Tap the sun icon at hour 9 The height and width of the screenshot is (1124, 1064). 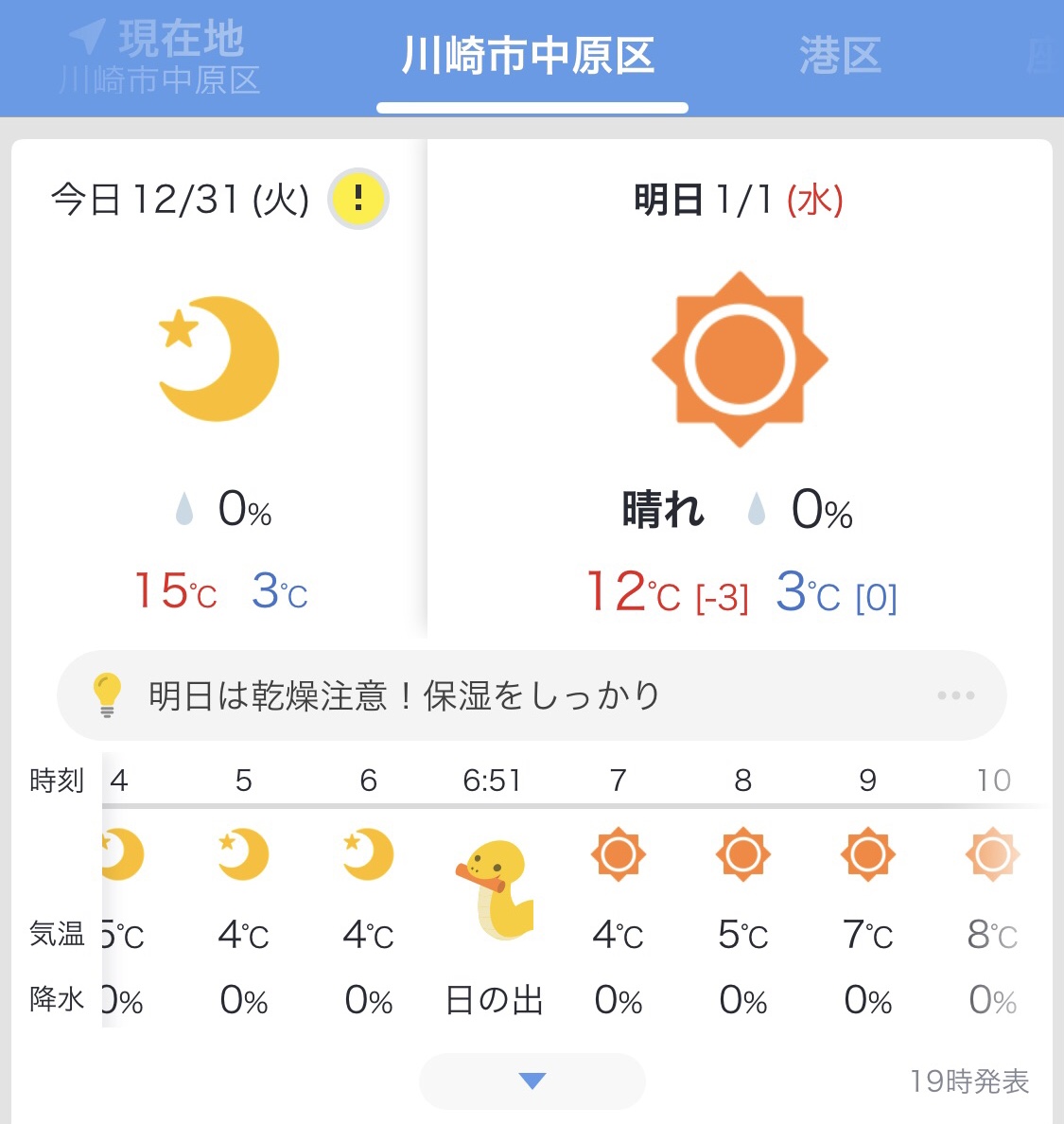point(867,854)
